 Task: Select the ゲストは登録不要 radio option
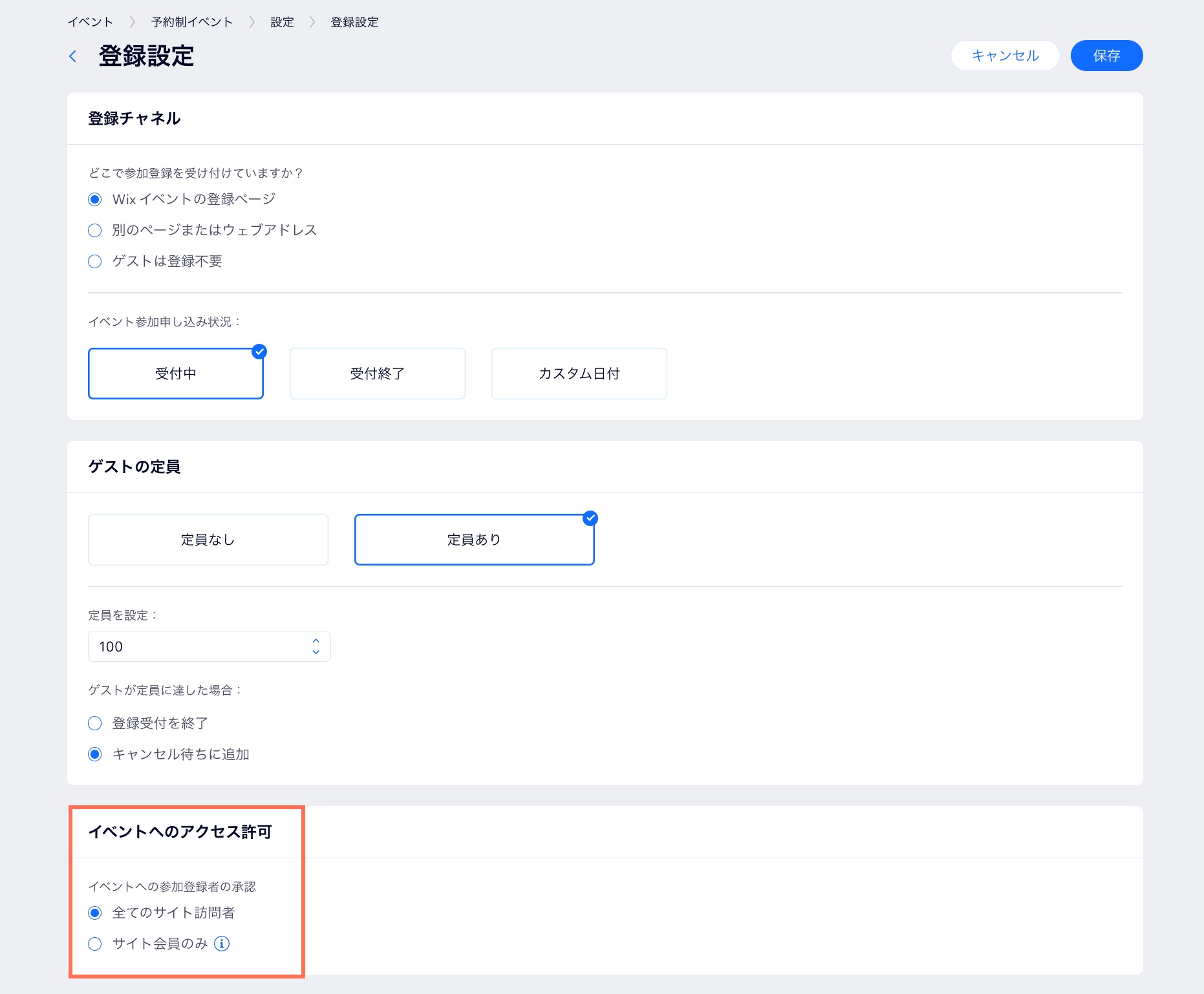[x=95, y=261]
